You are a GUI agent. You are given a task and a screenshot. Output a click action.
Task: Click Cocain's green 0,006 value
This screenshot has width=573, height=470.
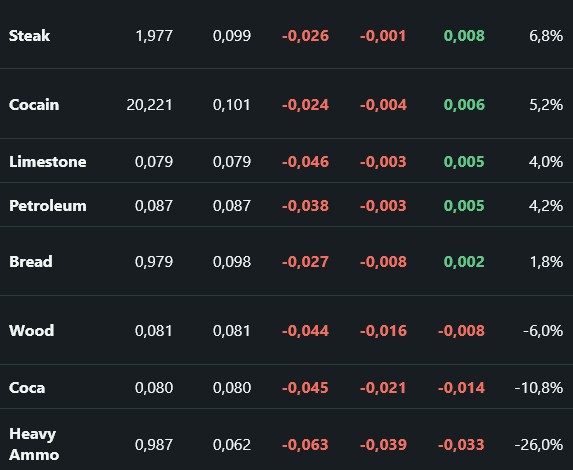click(x=464, y=105)
